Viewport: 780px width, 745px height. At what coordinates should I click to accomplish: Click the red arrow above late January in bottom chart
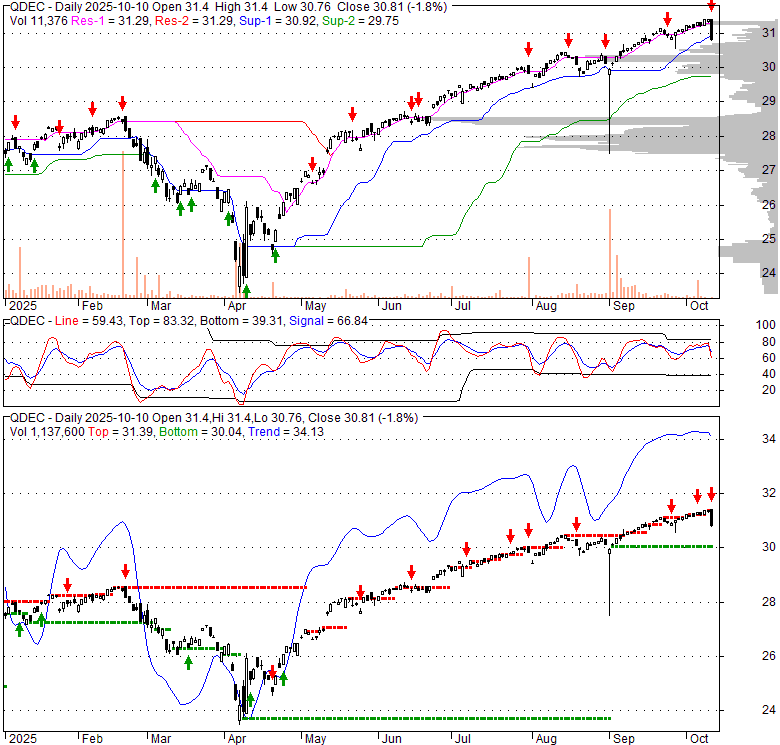pyautogui.click(x=67, y=585)
